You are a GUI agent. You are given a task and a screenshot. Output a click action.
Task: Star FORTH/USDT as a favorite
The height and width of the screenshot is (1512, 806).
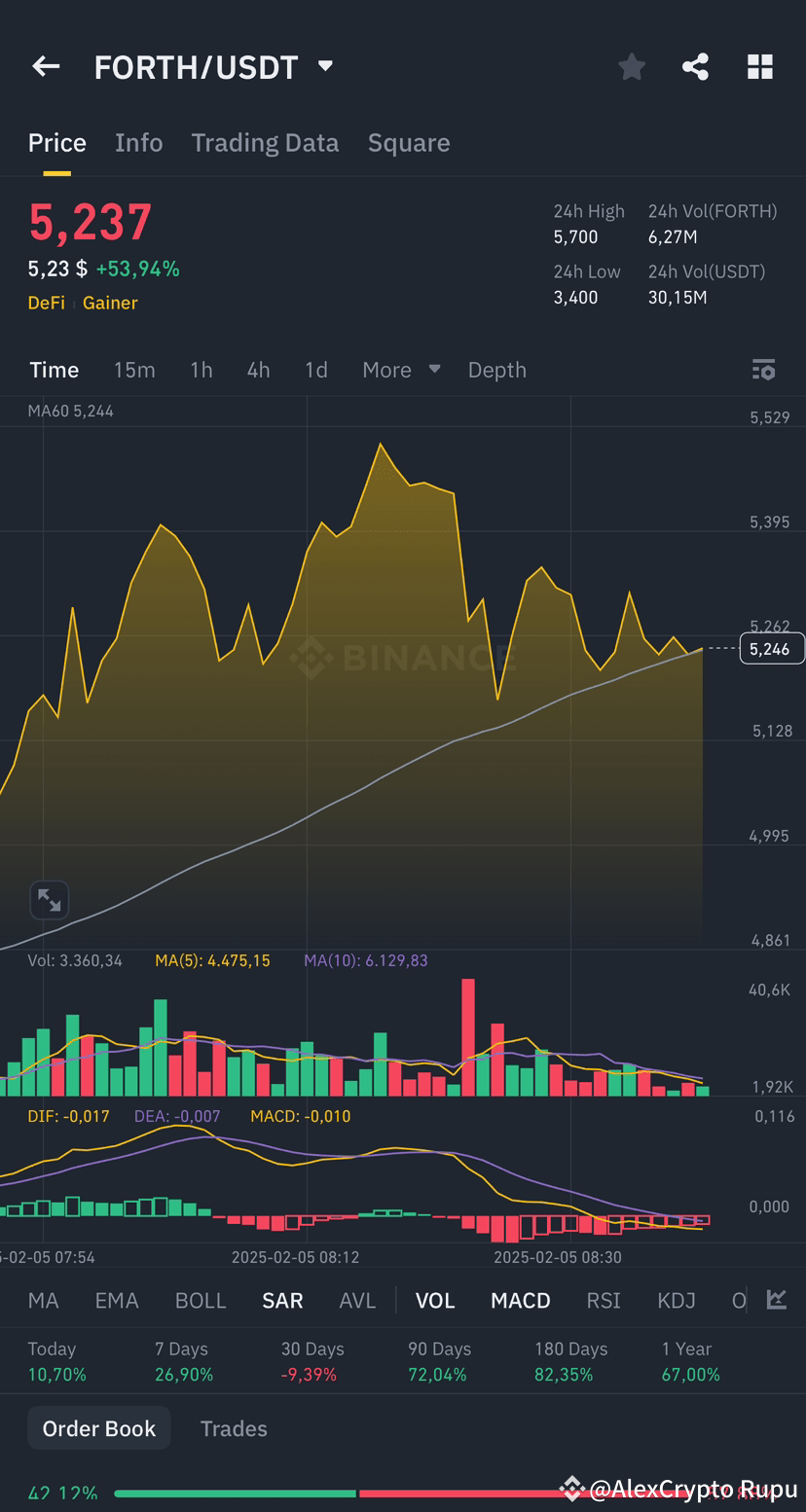(631, 66)
